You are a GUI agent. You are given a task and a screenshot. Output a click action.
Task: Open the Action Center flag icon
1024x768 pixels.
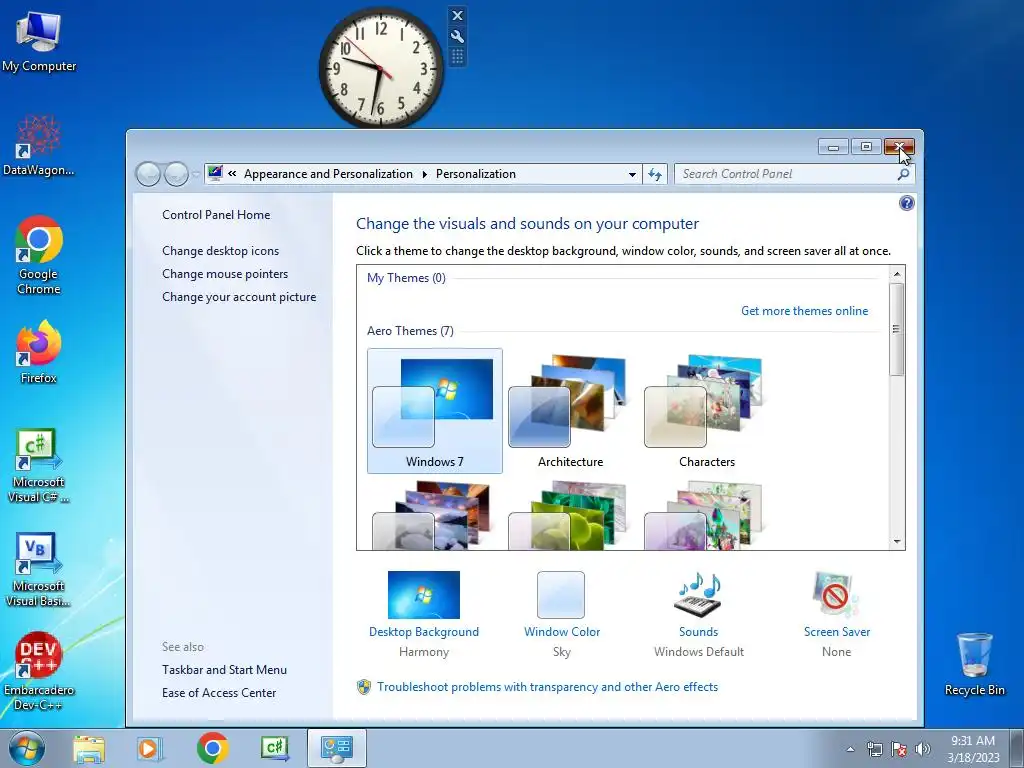pyautogui.click(x=899, y=749)
